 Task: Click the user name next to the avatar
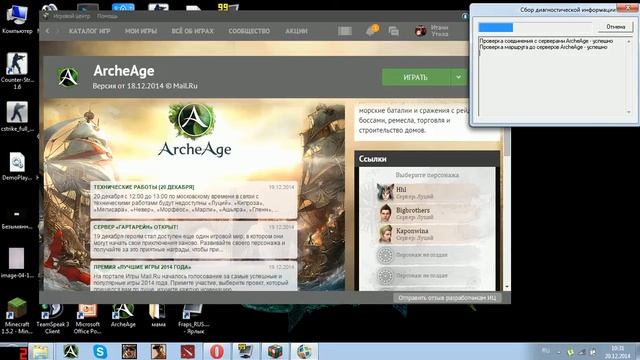440,31
